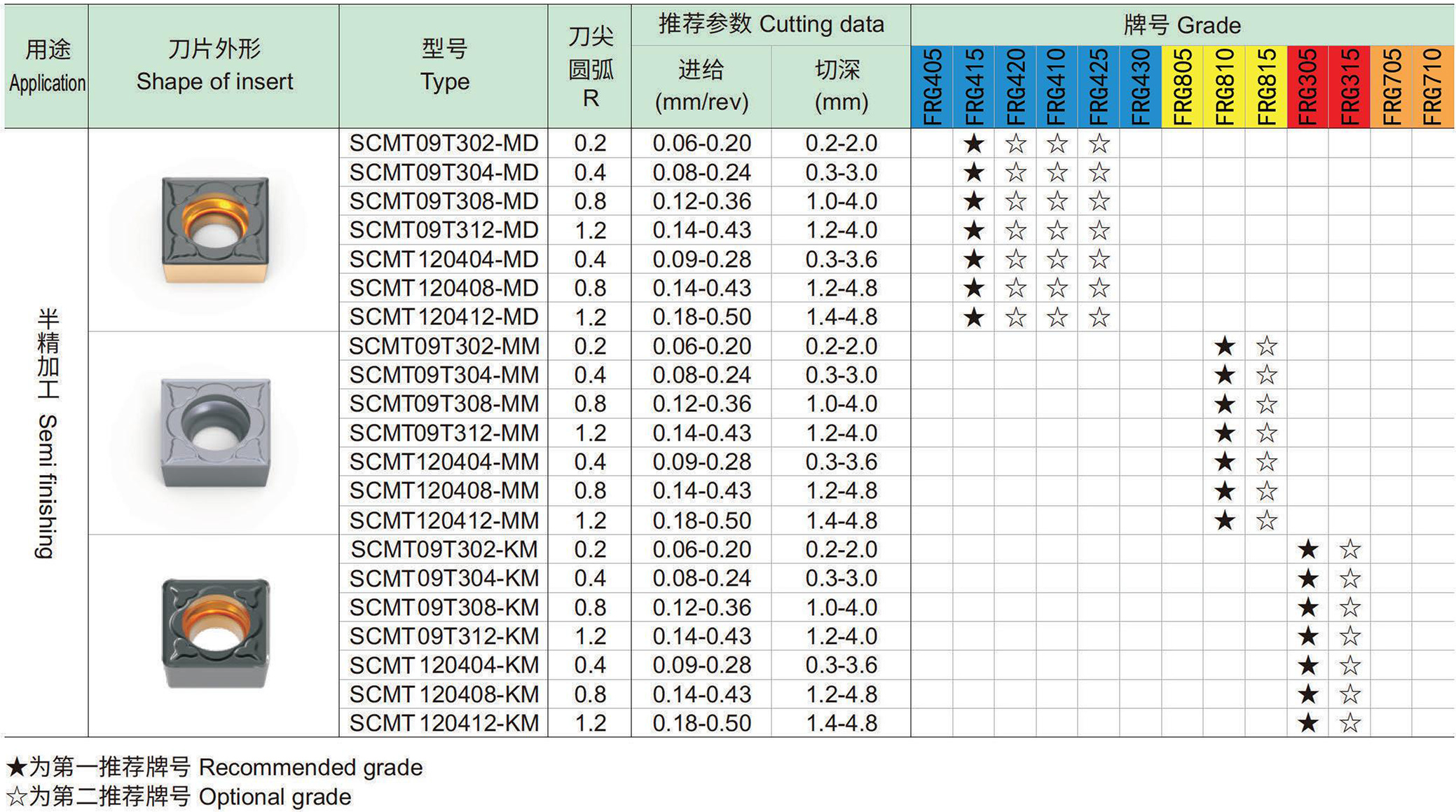Select type cell SCMT09T302-MD
This screenshot has width=1456, height=812.
[x=444, y=143]
